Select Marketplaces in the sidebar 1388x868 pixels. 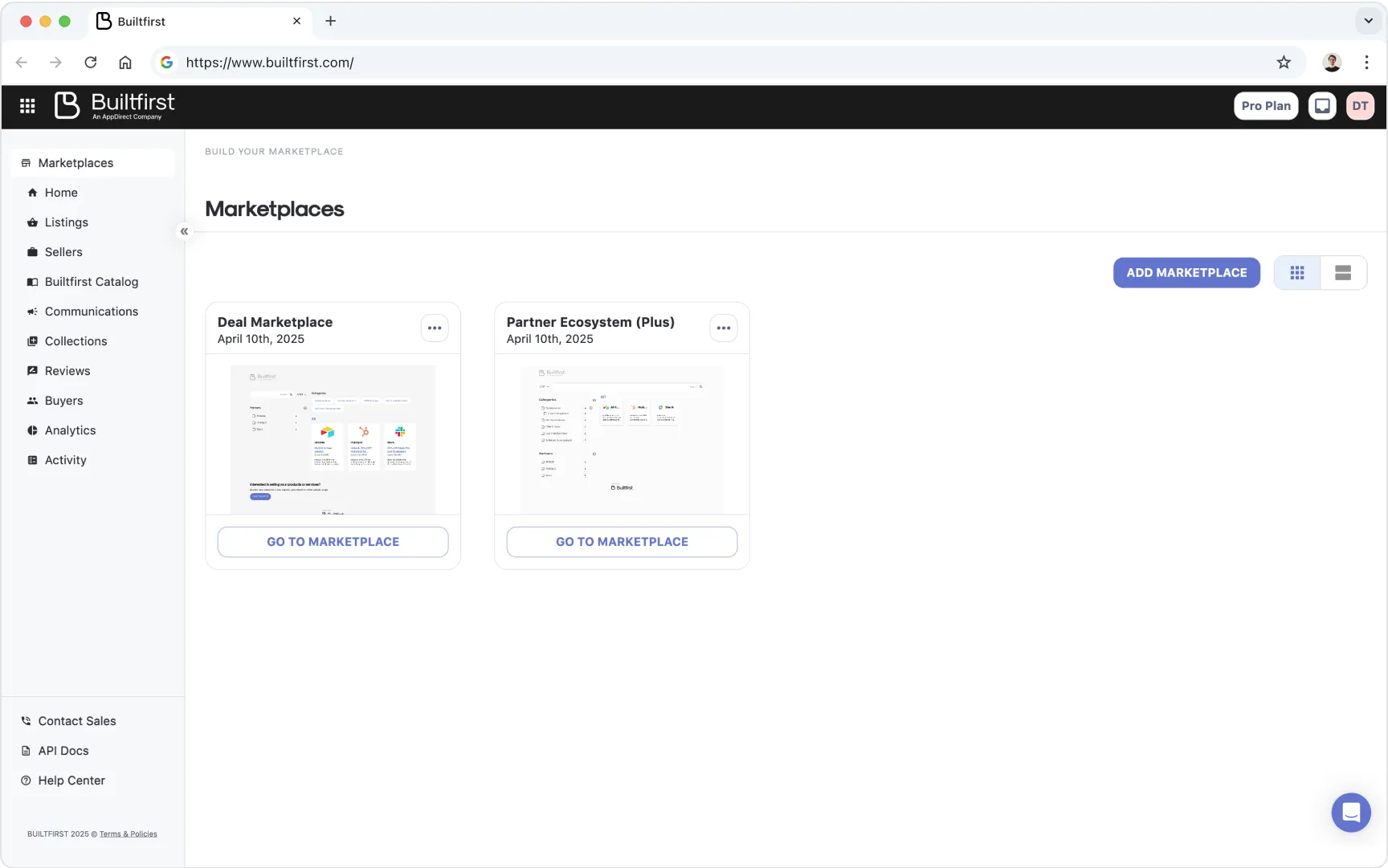click(92, 163)
